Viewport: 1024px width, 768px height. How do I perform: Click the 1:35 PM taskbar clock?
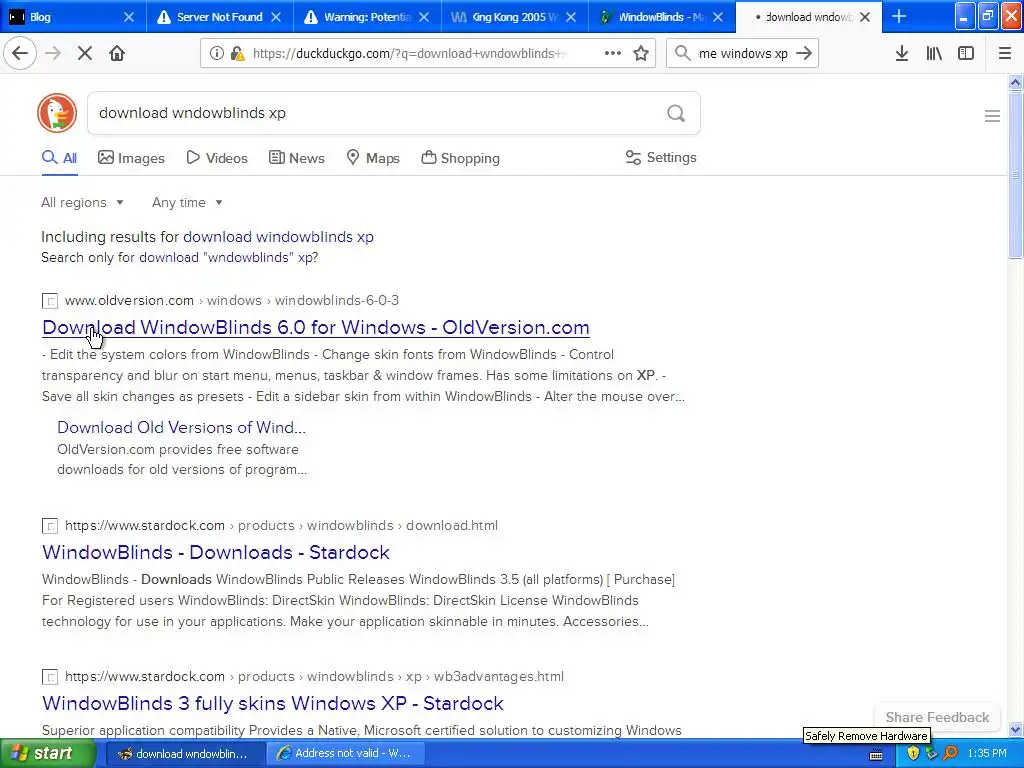point(987,754)
